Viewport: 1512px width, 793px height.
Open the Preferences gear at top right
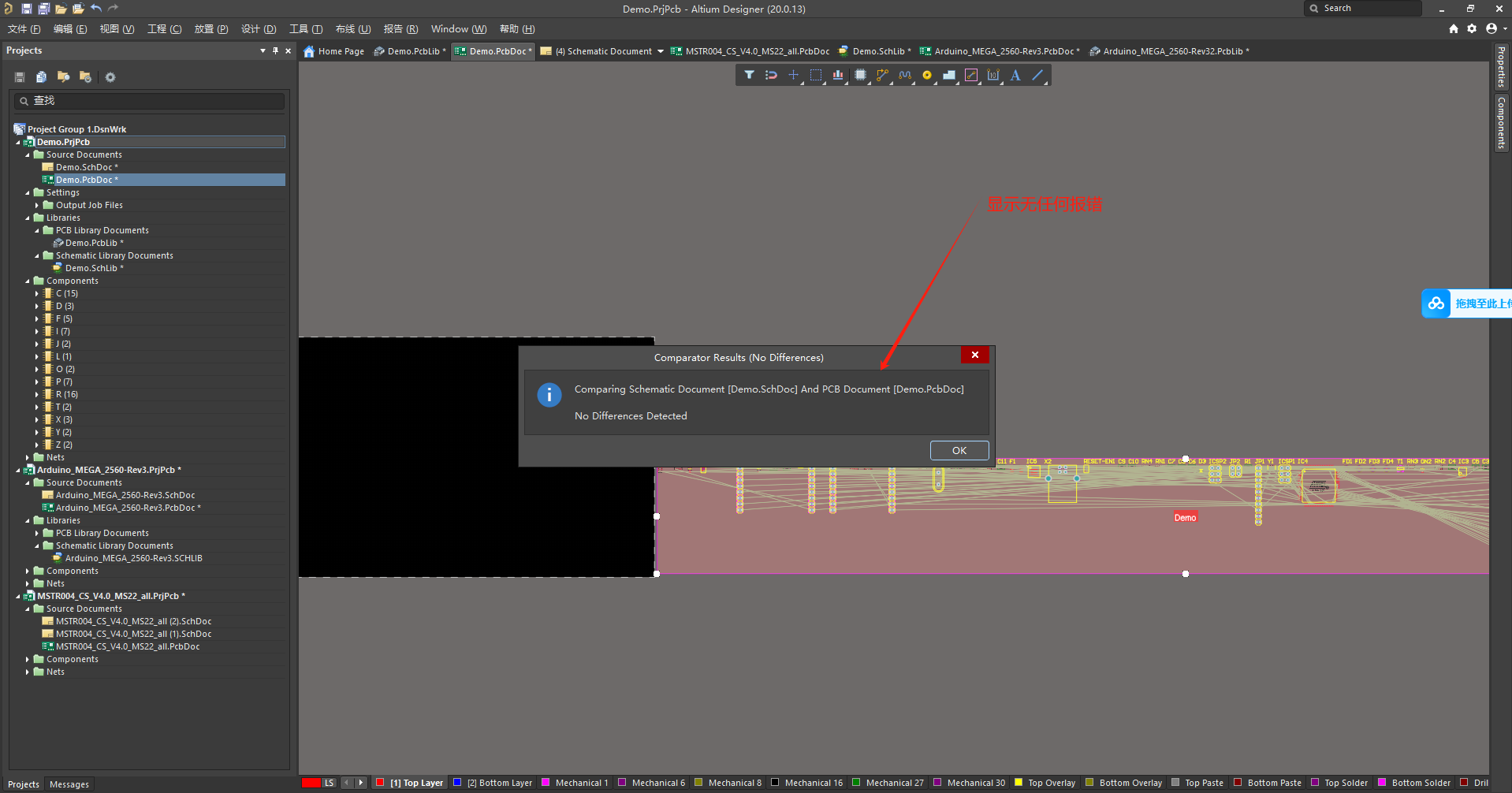[x=1472, y=28]
